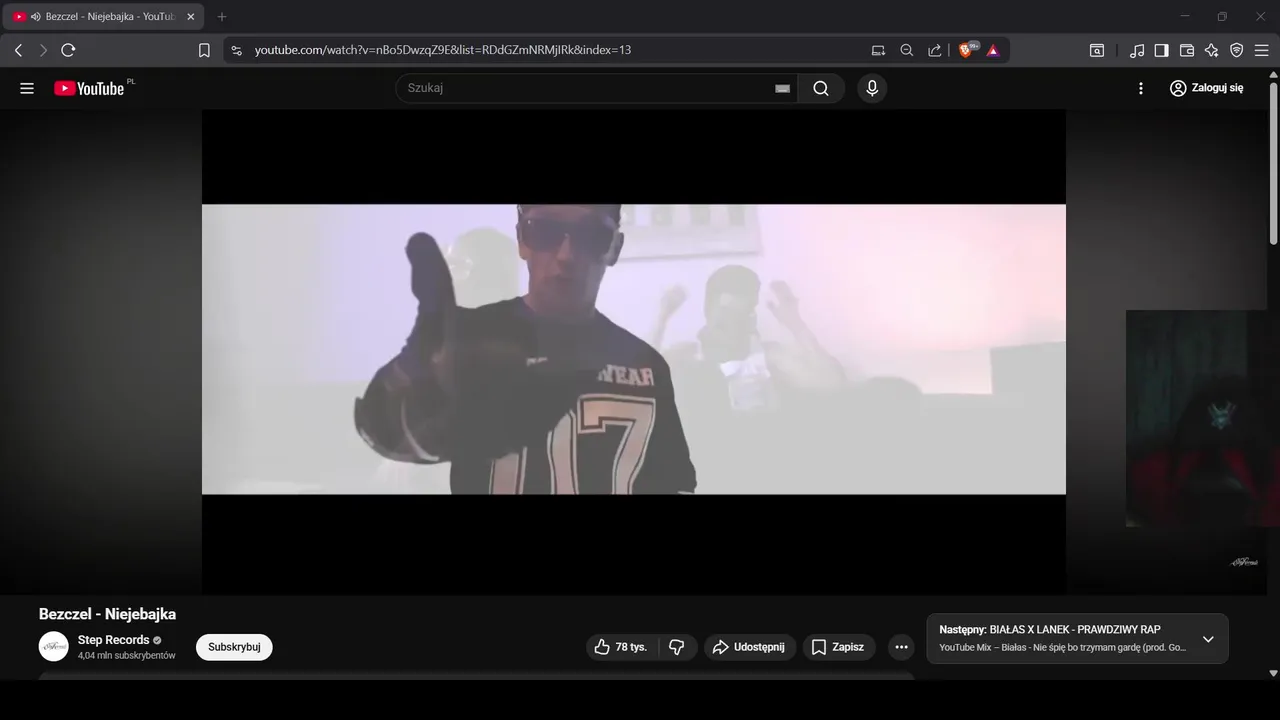Open the Step Records channel name link
1280x720 pixels.
click(x=113, y=640)
